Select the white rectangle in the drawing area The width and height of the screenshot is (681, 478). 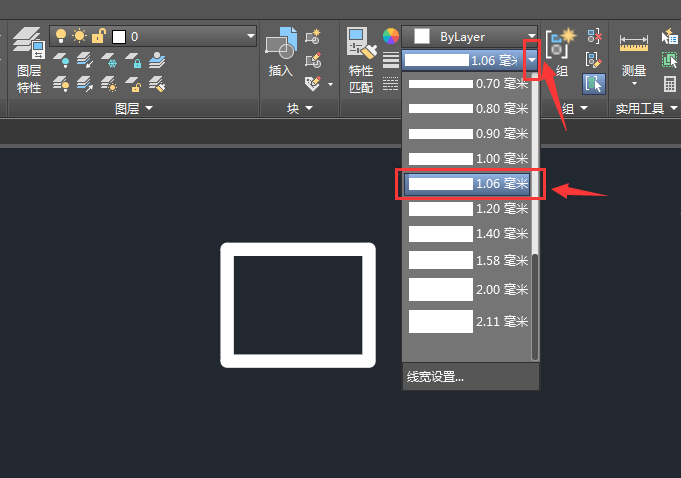(x=298, y=250)
